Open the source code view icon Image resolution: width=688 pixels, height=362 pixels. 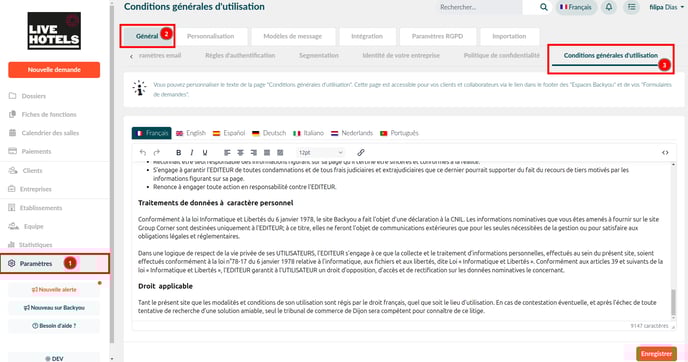[x=665, y=153]
